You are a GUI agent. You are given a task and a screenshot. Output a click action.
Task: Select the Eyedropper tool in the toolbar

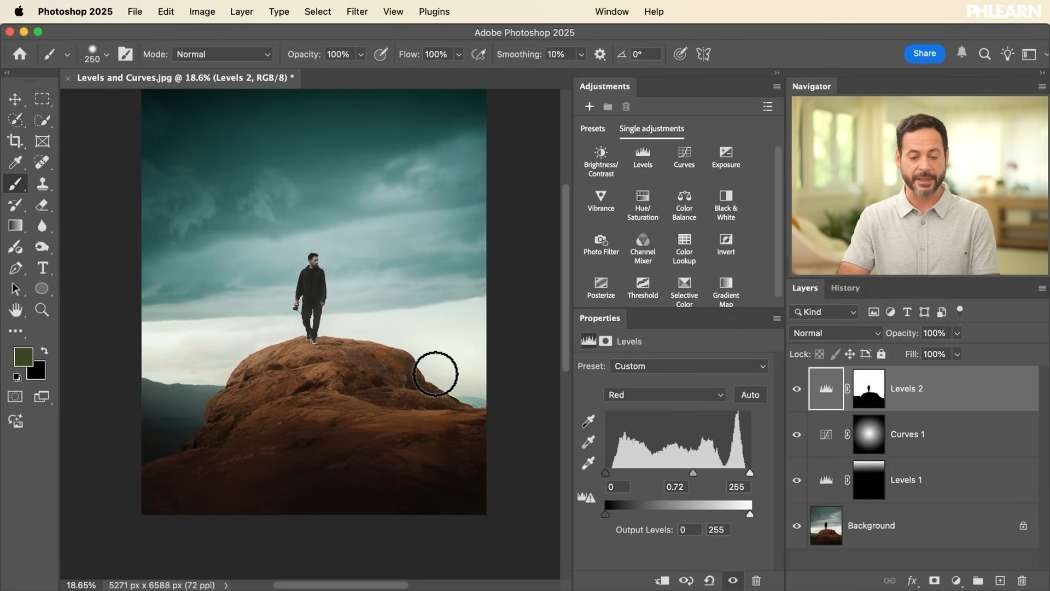15,163
